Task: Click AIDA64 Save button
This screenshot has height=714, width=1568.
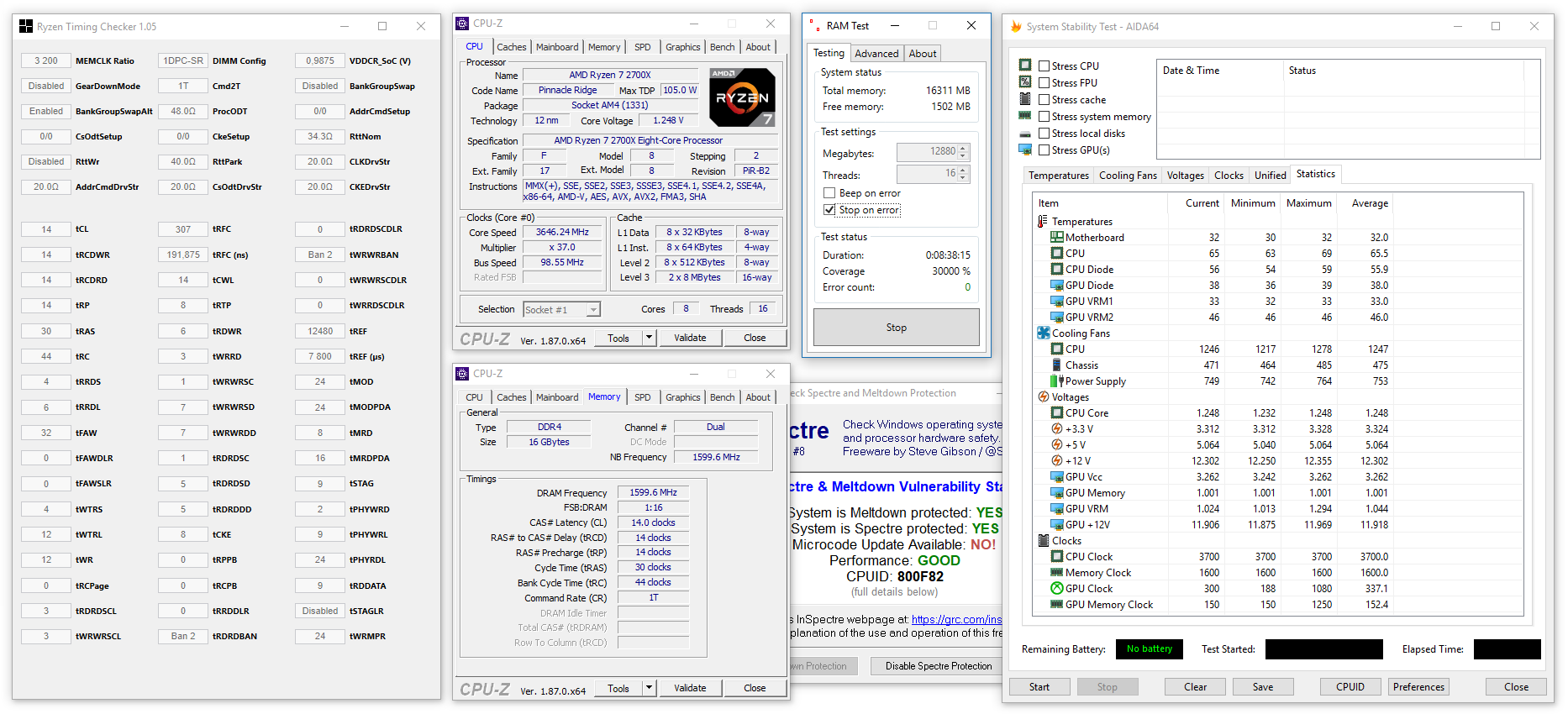Action: coord(1263,687)
